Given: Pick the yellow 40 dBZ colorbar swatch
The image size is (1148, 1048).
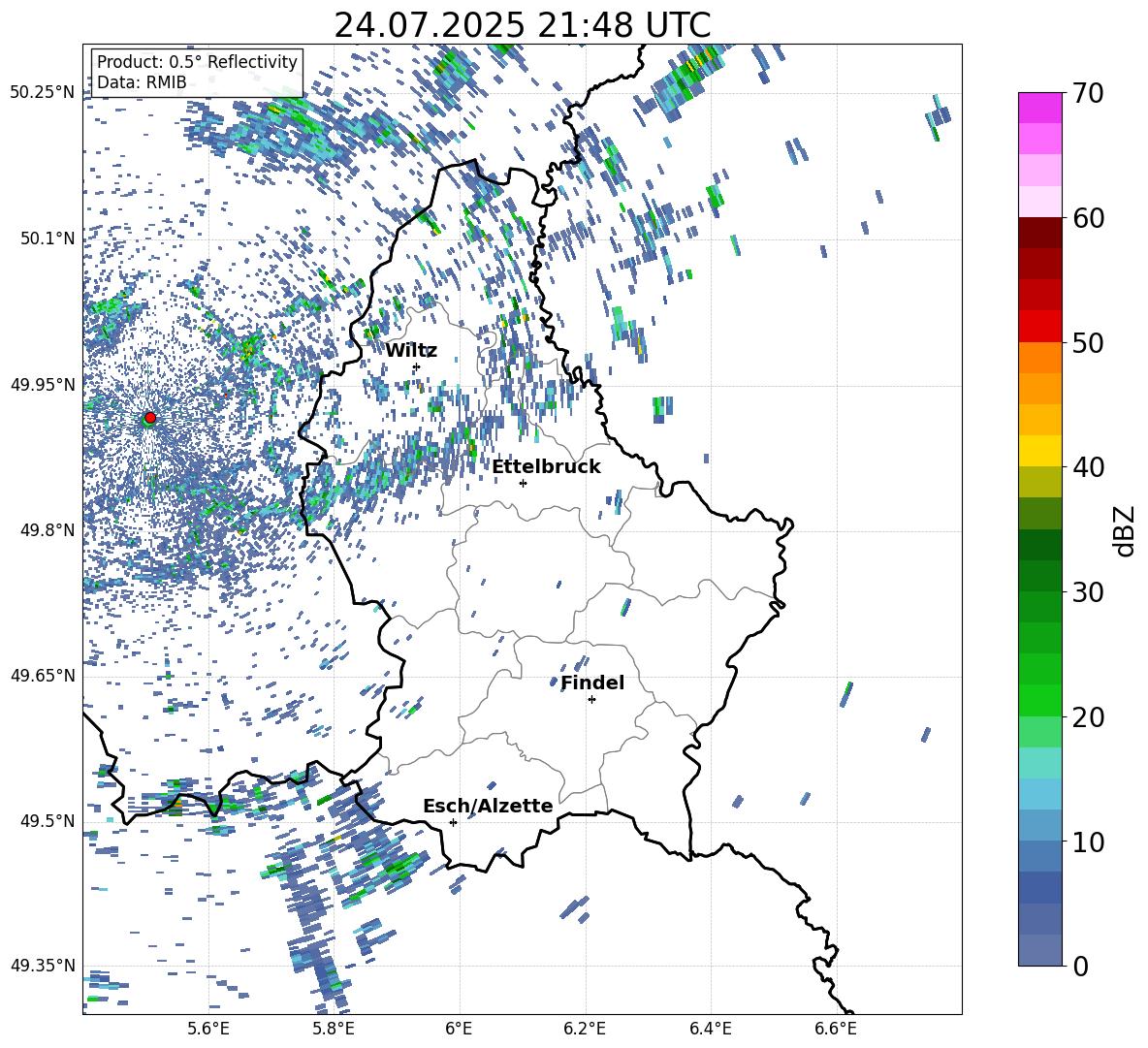Looking at the screenshot, I should click(1039, 451).
